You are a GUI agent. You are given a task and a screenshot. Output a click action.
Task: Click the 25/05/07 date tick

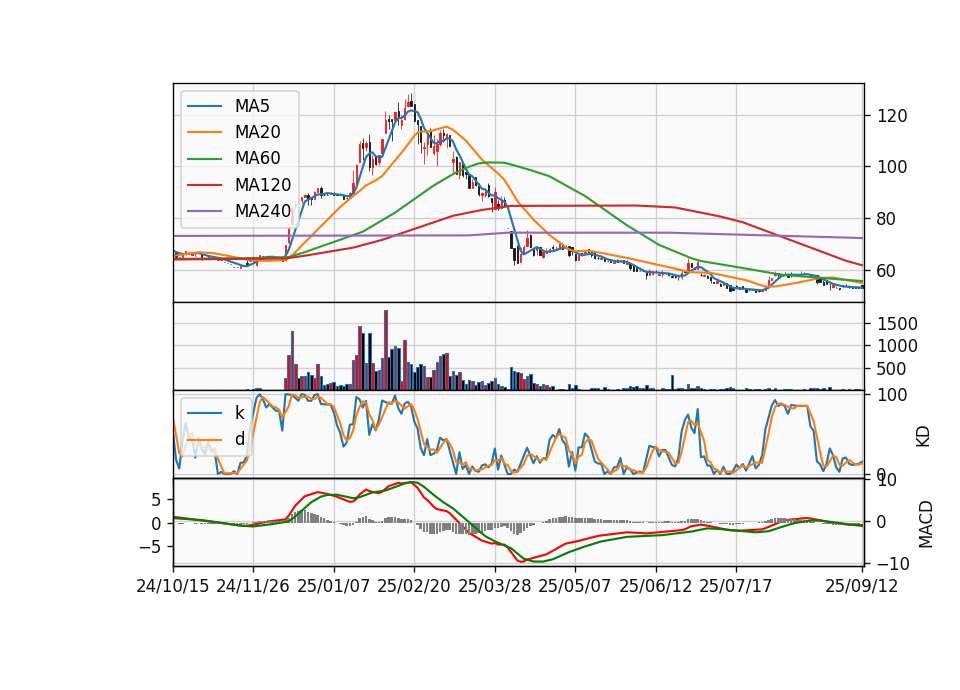click(575, 586)
